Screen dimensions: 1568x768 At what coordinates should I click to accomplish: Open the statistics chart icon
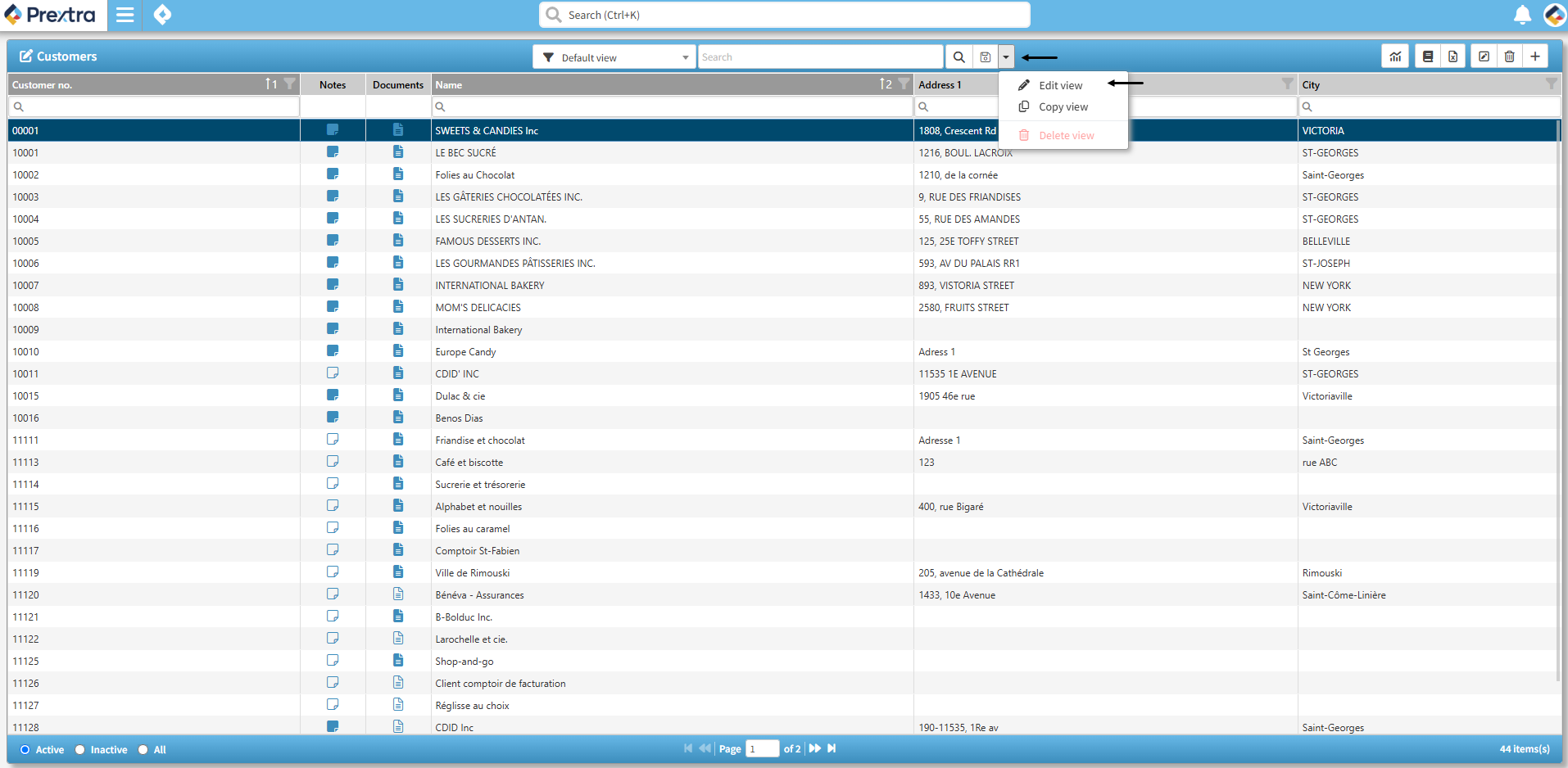(1395, 56)
